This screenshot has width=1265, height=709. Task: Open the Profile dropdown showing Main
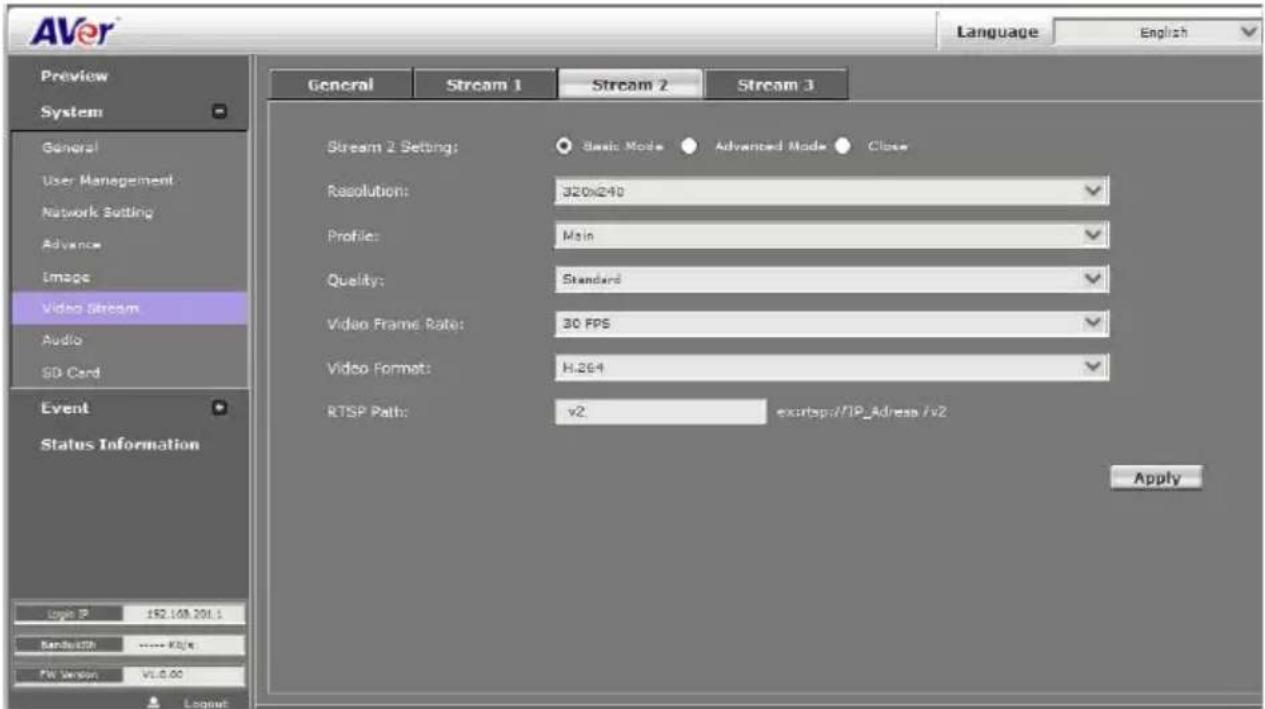tap(831, 235)
